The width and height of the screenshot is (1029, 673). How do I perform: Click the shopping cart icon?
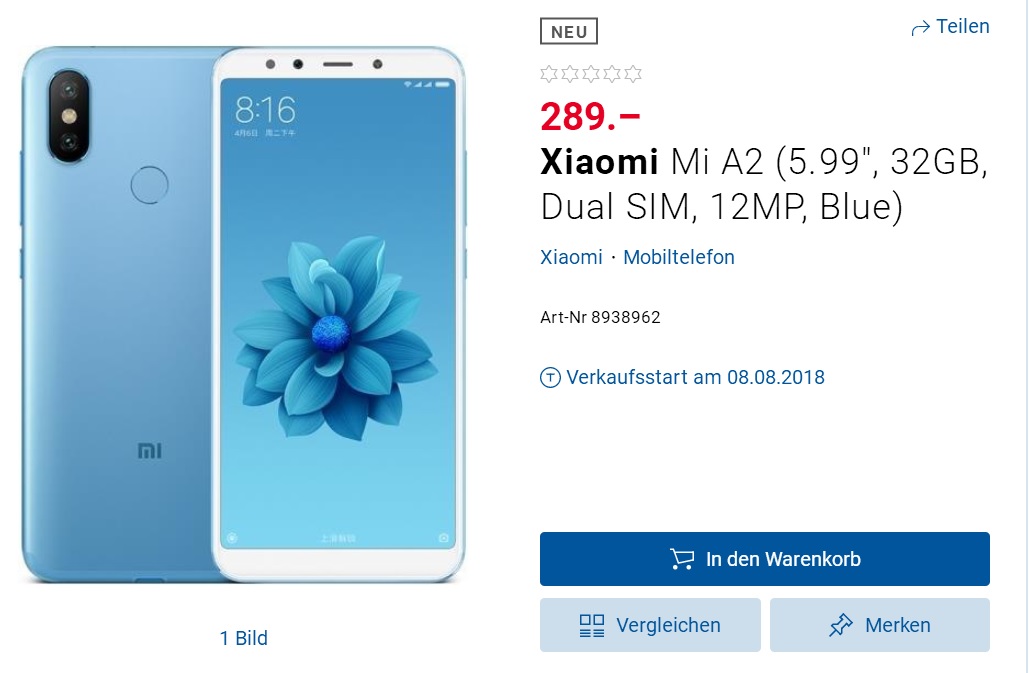[x=682, y=559]
